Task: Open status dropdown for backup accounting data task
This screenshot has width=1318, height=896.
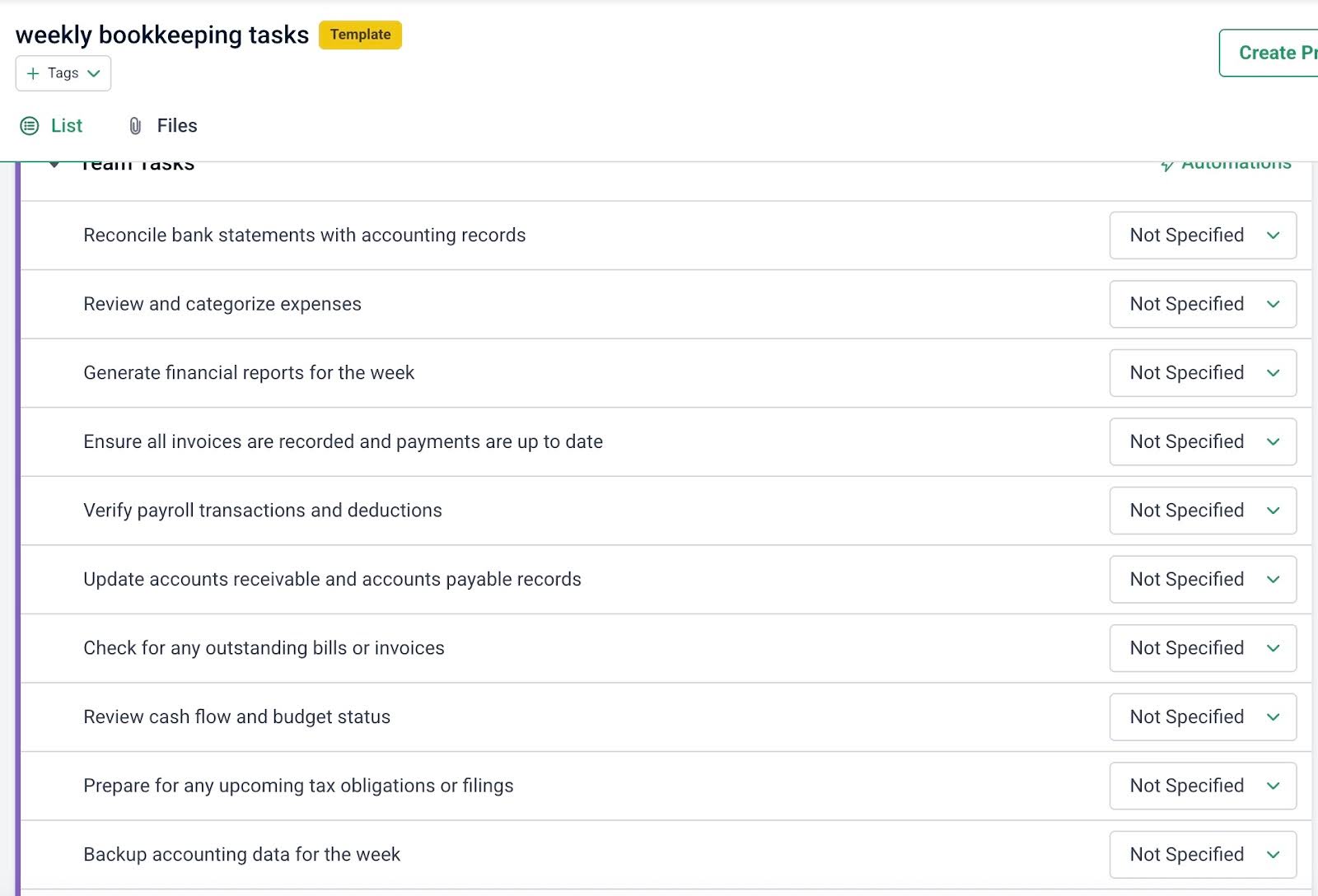Action: click(1202, 854)
